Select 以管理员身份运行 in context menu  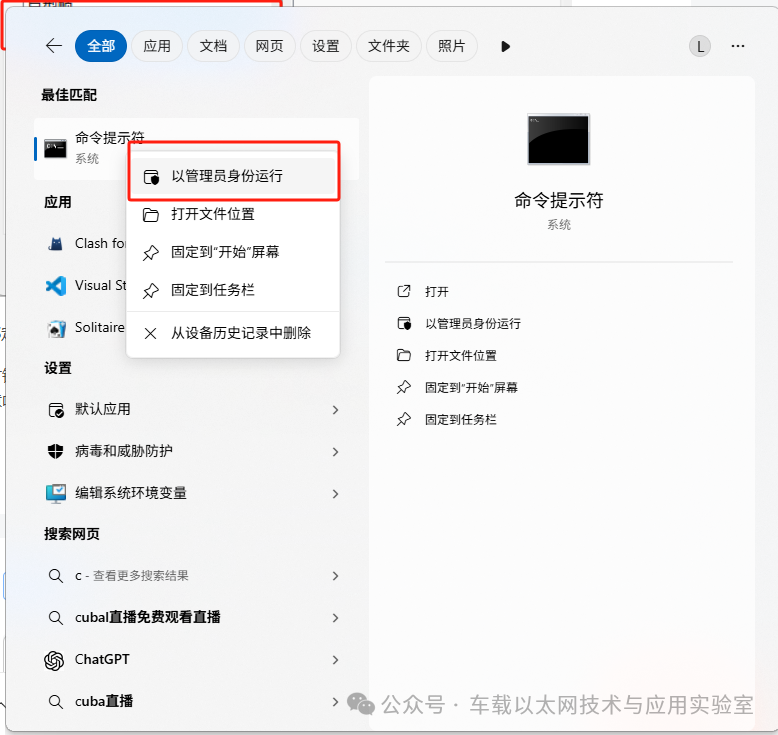[x=233, y=176]
